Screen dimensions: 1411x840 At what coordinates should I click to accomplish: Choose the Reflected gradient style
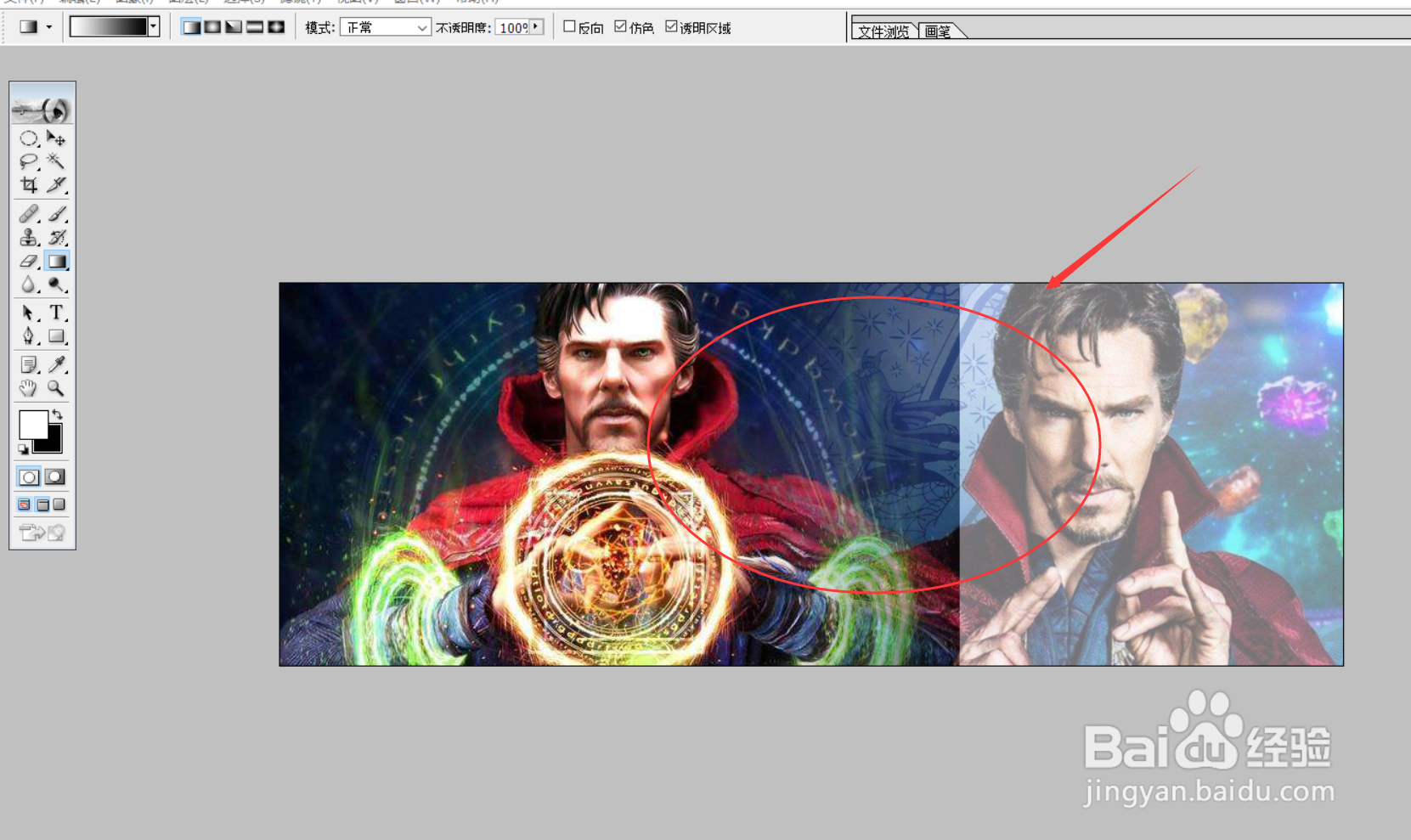pos(255,27)
